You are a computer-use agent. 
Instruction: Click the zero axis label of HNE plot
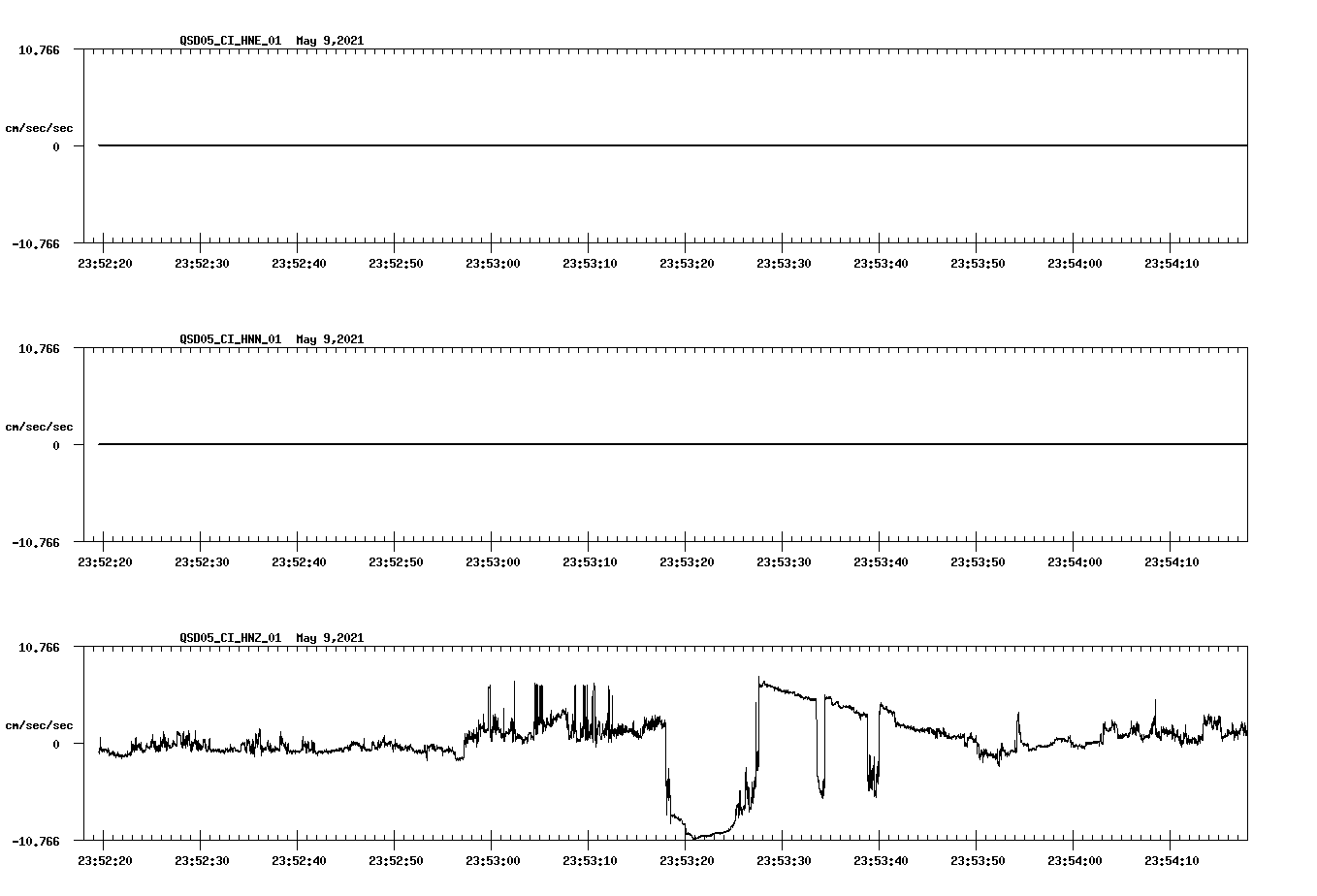click(x=56, y=147)
